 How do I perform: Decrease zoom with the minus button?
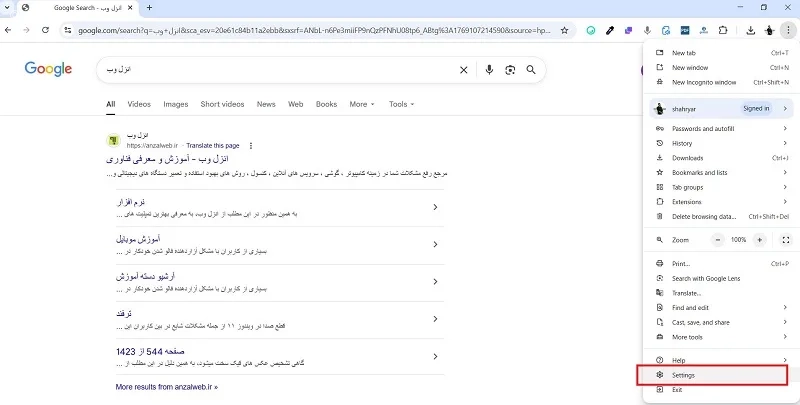(x=718, y=240)
